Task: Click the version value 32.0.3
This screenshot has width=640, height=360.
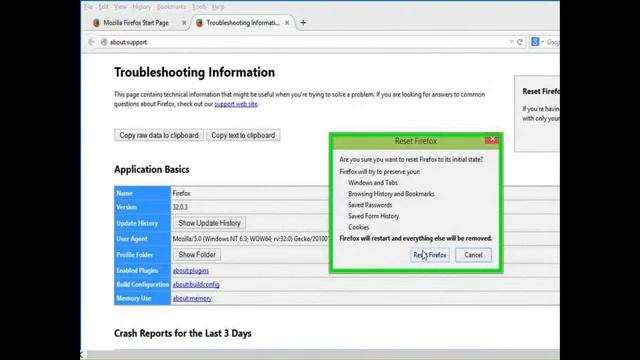Action: tap(180, 207)
